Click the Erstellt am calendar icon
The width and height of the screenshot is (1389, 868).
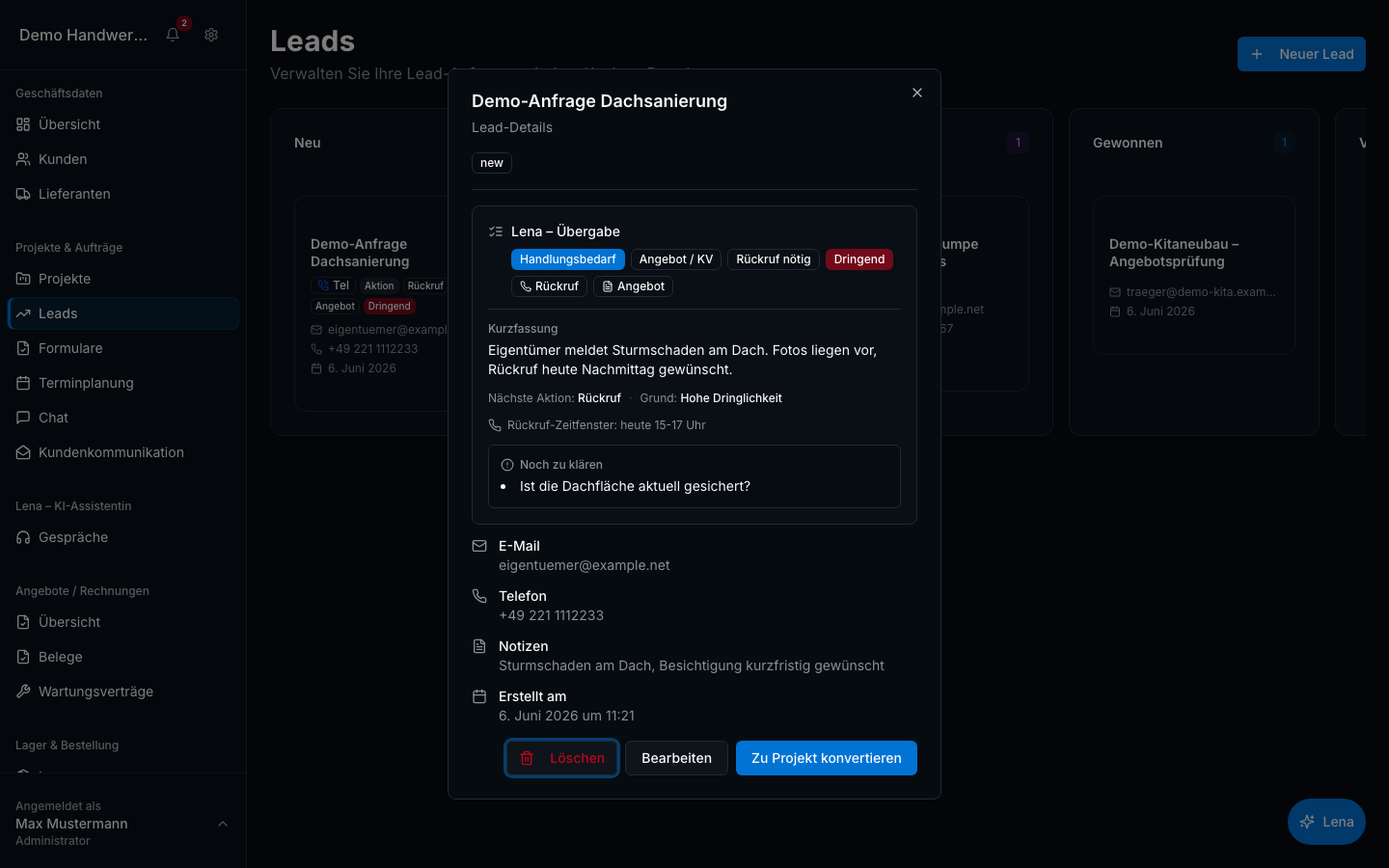(x=479, y=696)
